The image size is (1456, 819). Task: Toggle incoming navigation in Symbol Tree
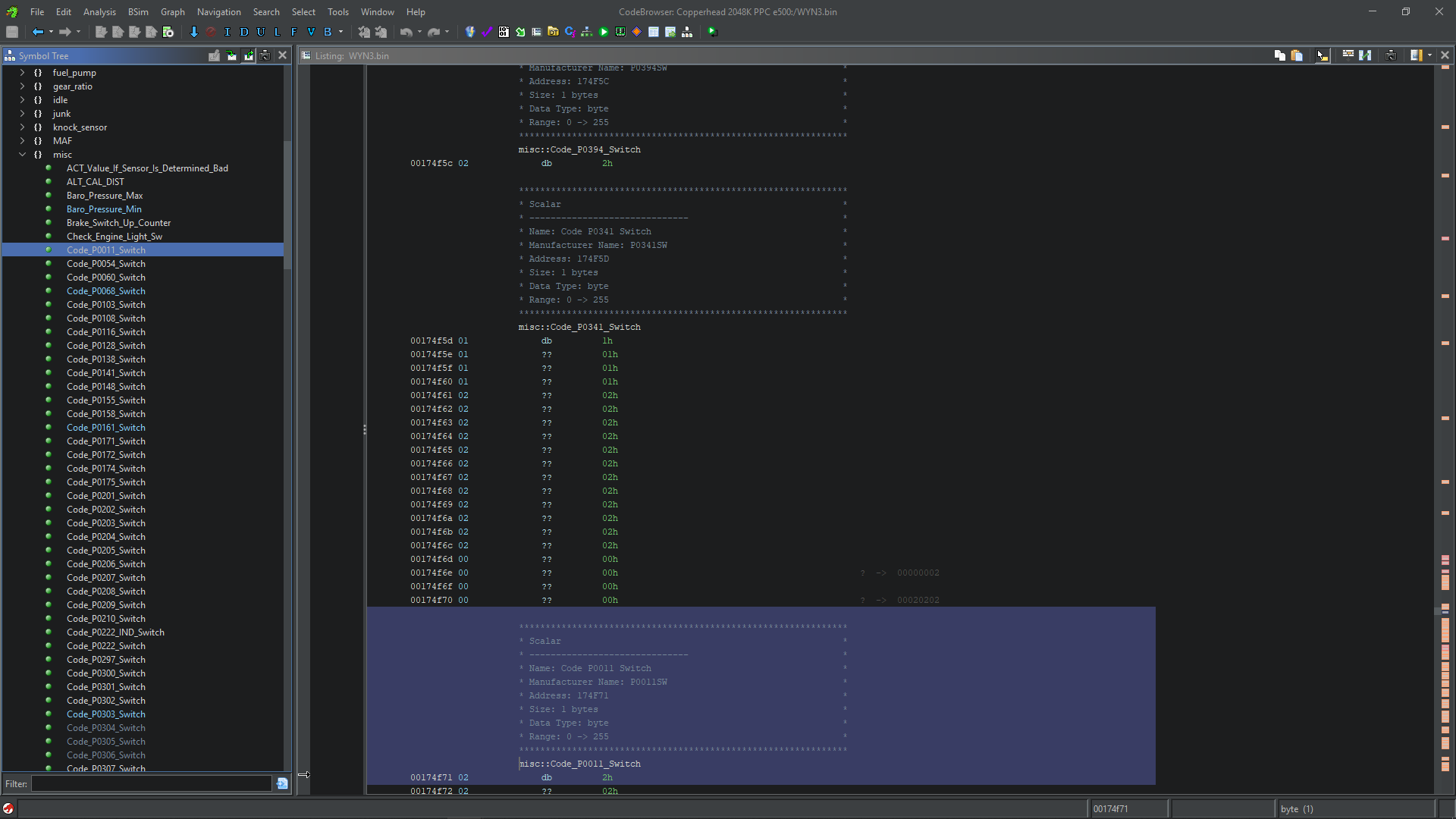(231, 55)
